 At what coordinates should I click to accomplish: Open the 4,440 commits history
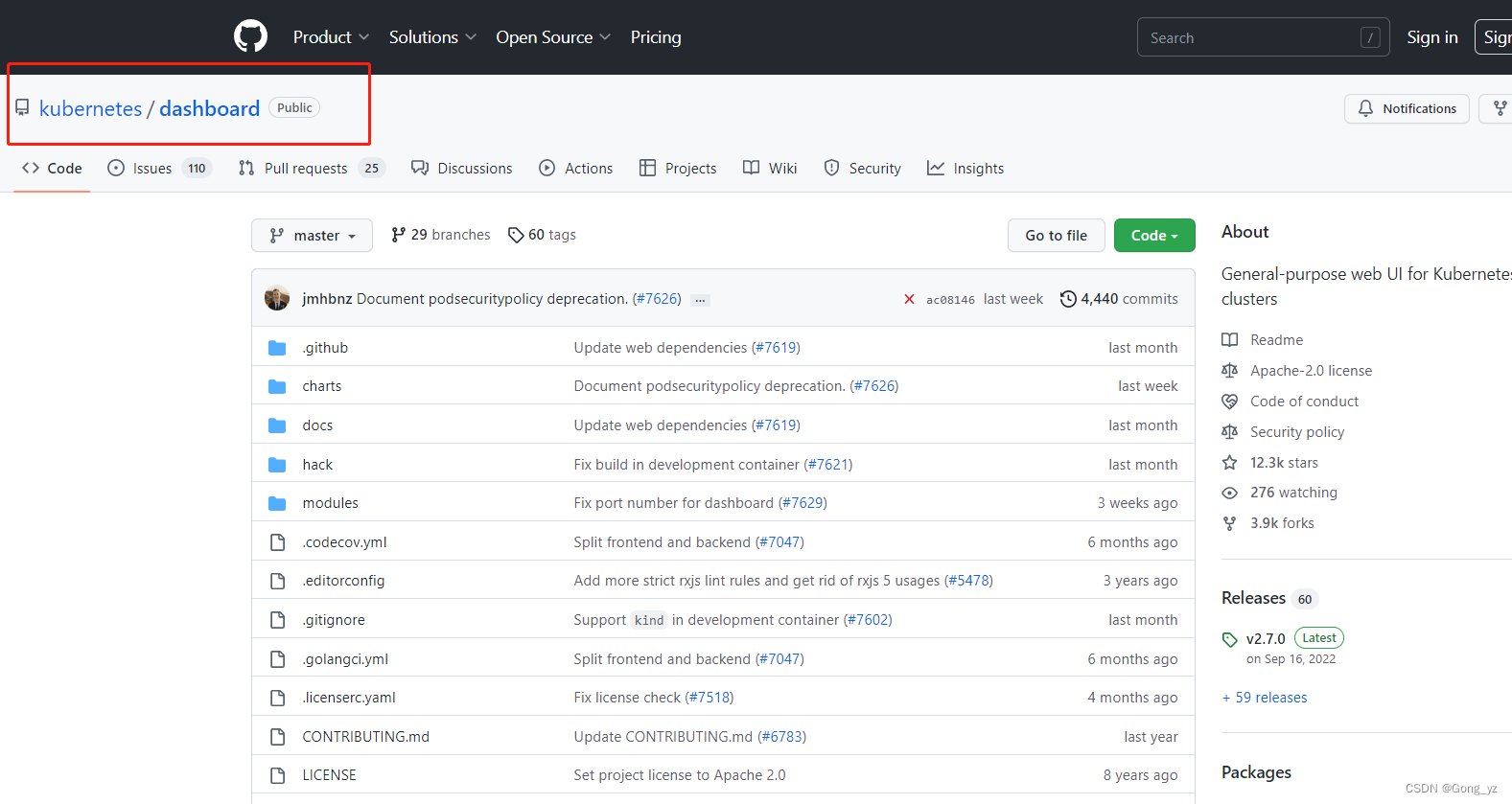coord(1119,299)
